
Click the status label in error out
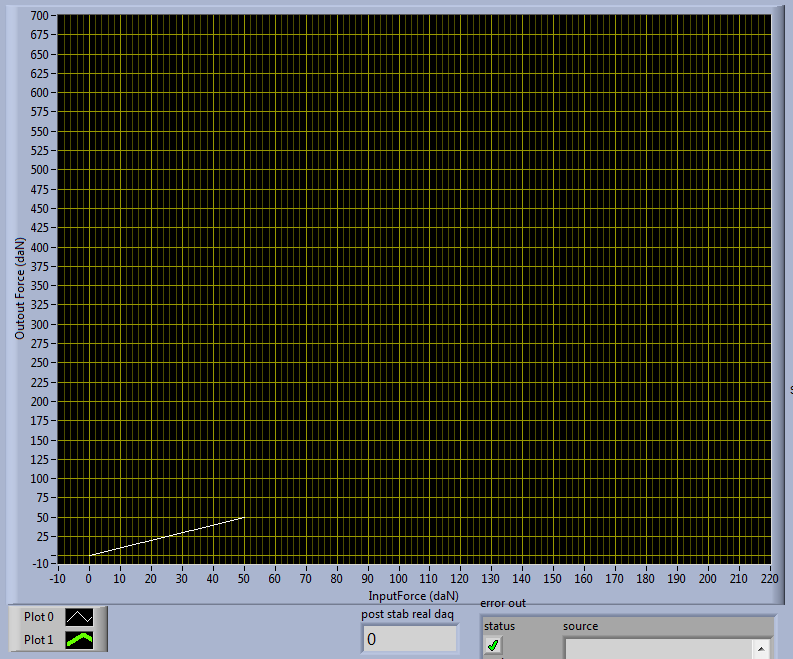499,626
